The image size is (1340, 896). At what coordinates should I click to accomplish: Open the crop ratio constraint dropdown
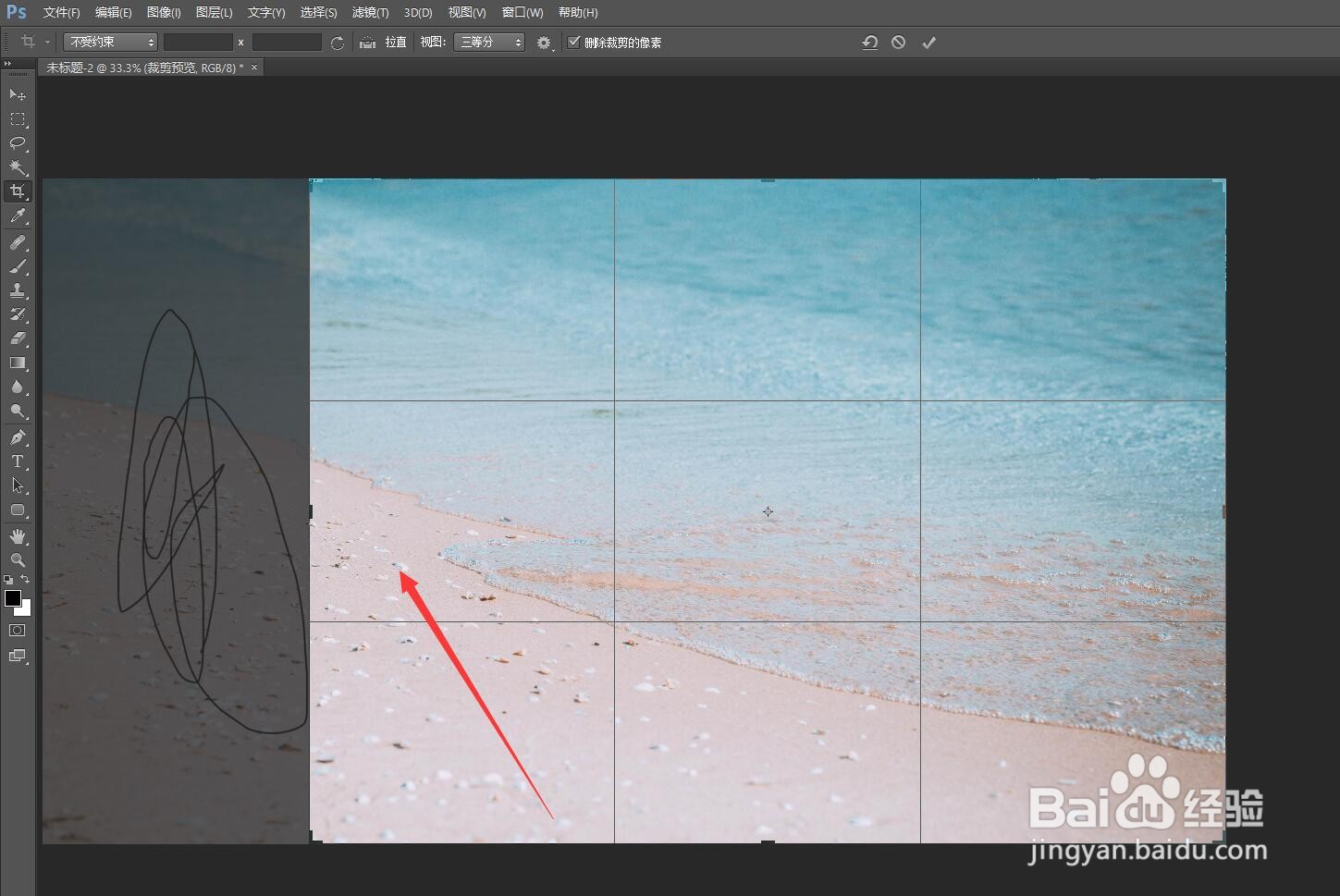(x=111, y=43)
